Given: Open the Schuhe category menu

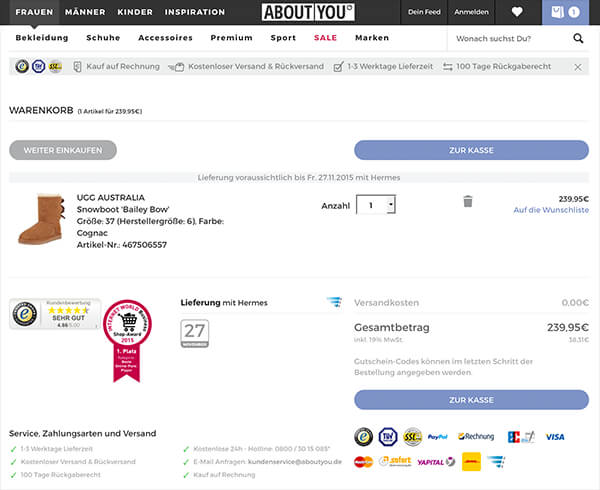Looking at the screenshot, I should click(x=103, y=38).
